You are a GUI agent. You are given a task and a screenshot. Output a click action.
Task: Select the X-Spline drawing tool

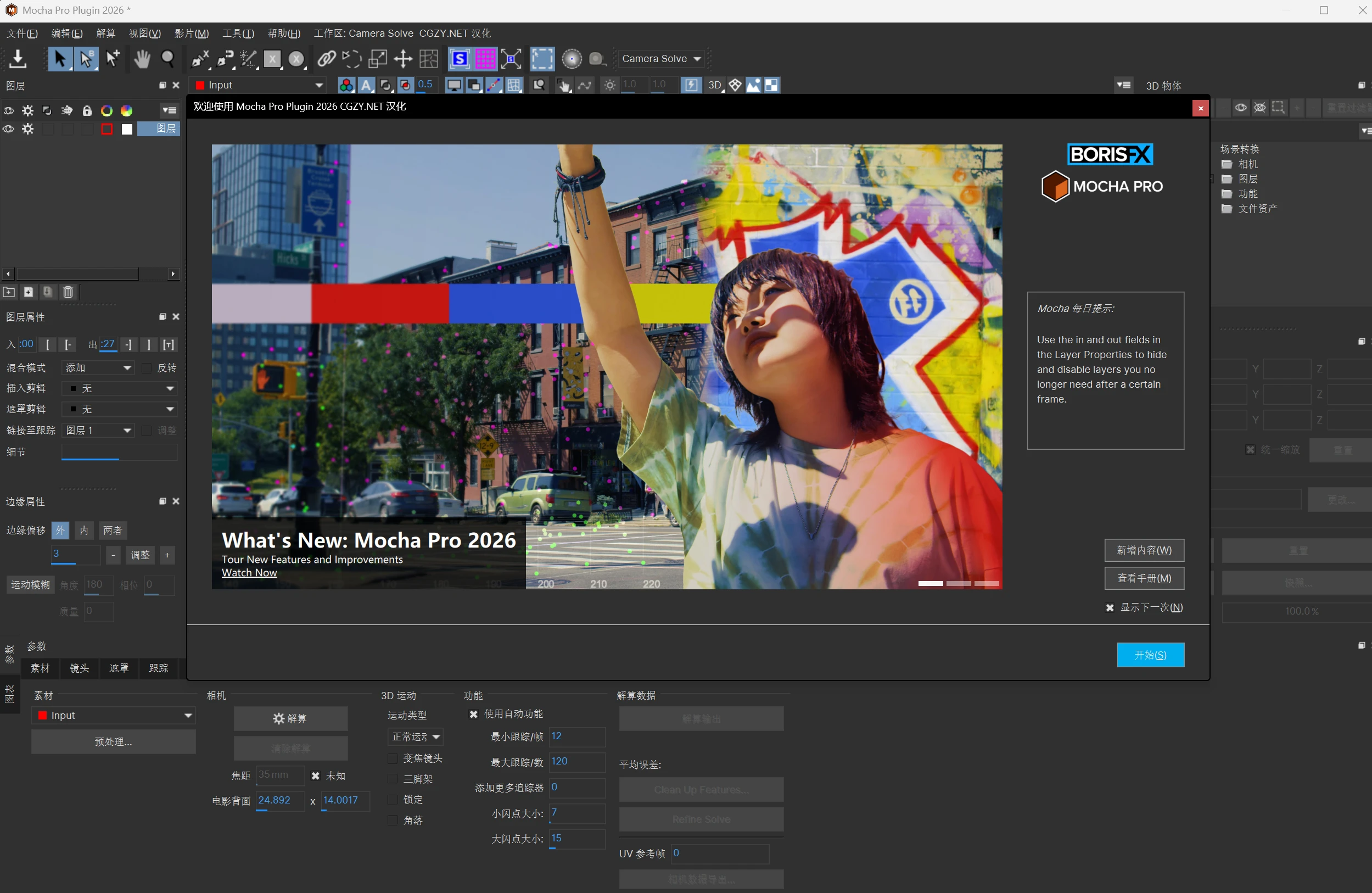(200, 59)
